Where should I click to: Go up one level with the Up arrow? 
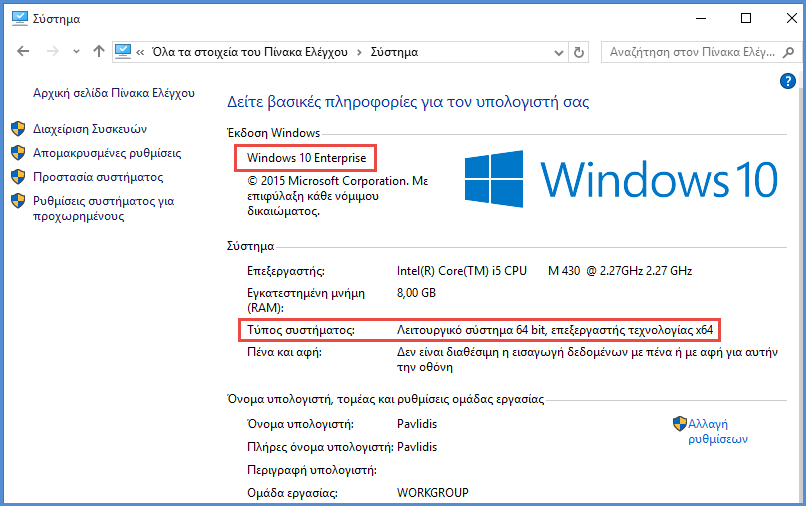(99, 51)
